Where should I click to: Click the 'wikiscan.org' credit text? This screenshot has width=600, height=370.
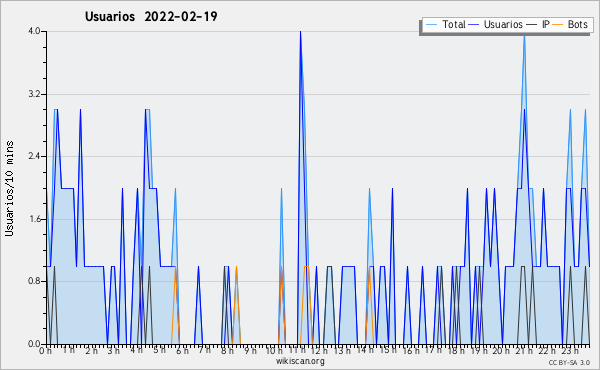300,361
